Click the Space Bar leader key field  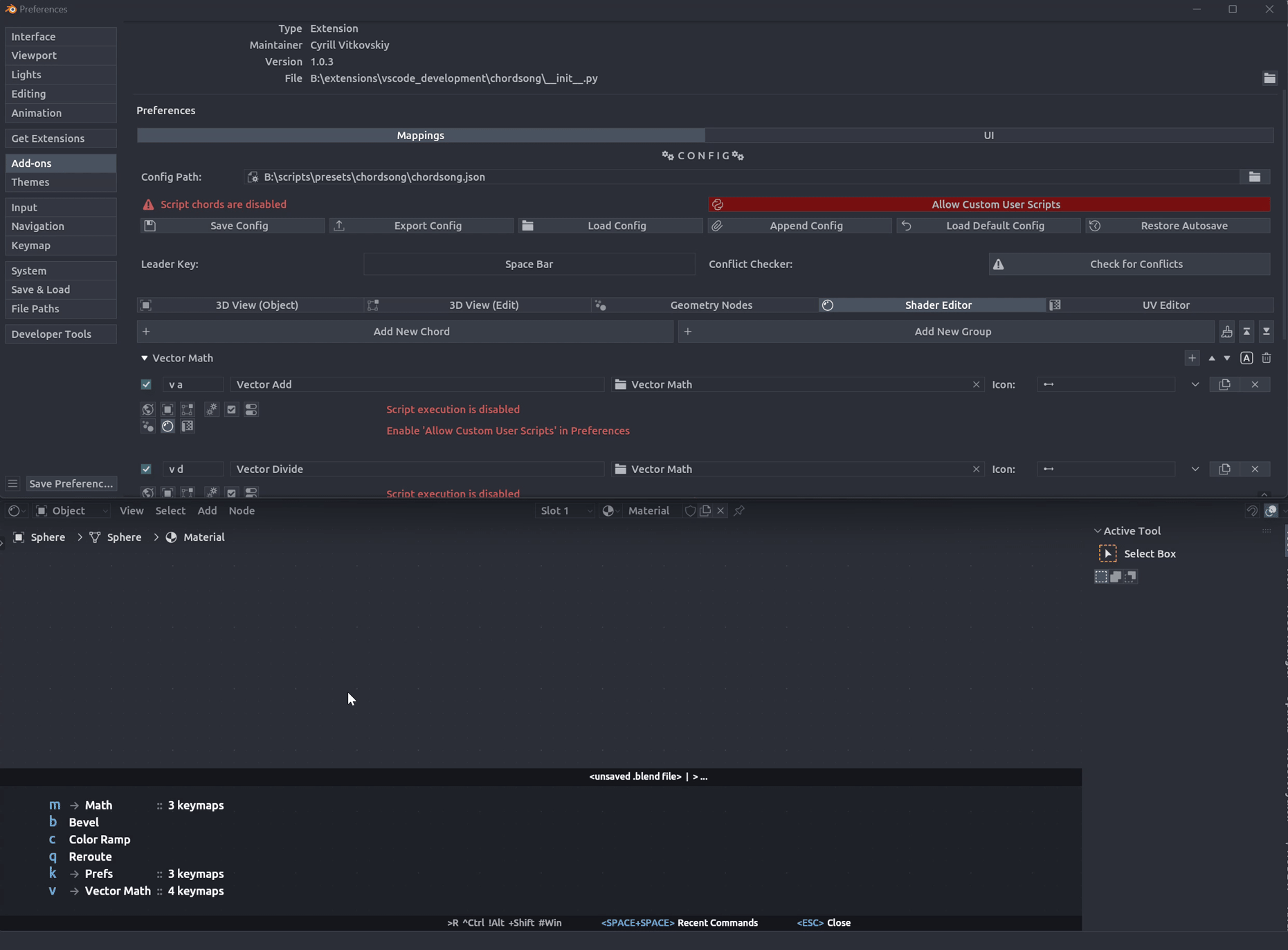[528, 264]
